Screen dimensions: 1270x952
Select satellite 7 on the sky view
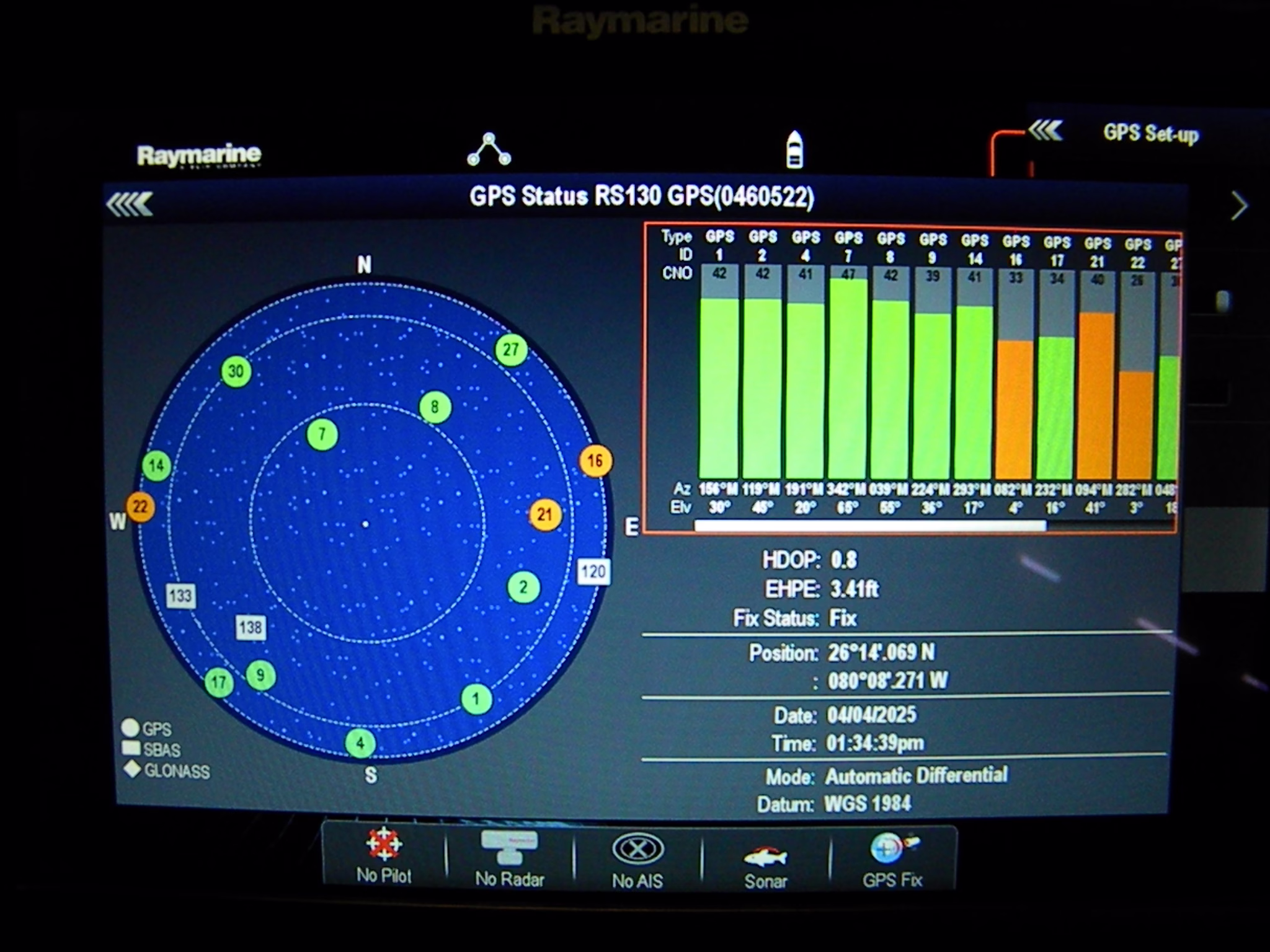click(322, 434)
